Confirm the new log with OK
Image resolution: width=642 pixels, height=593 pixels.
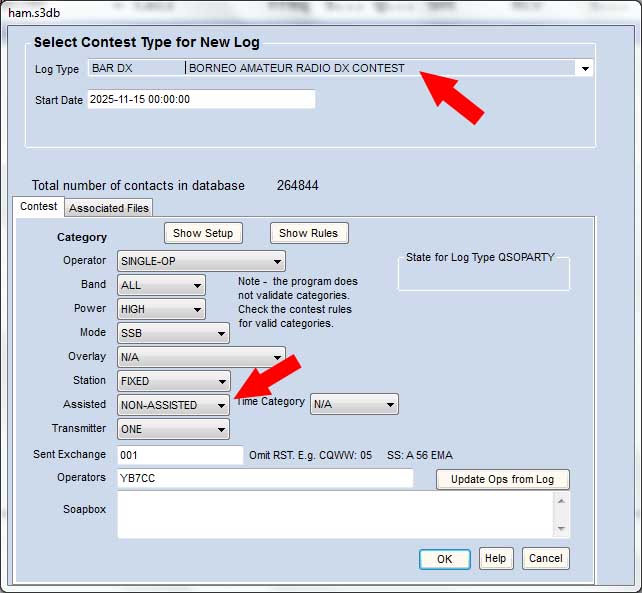tap(445, 559)
